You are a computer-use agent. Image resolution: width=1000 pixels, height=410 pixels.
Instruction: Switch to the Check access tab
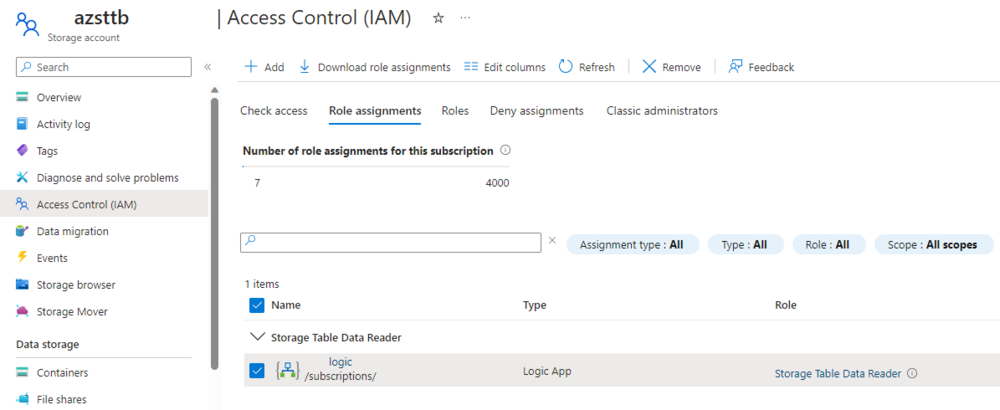273,111
